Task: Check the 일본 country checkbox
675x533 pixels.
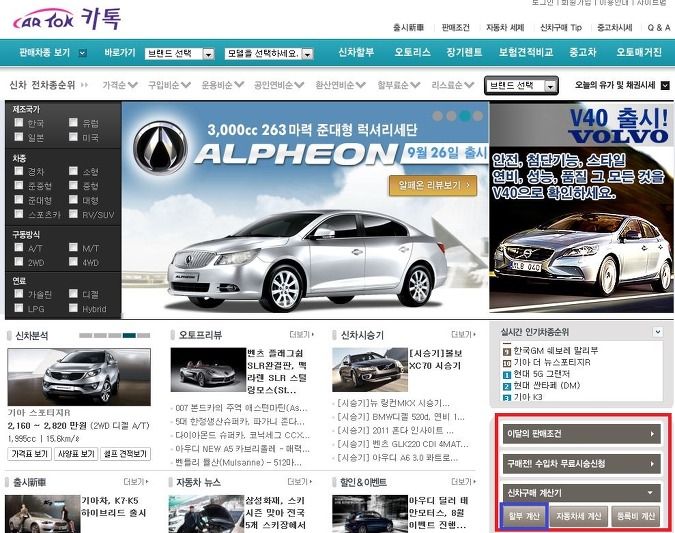Action: click(x=19, y=136)
